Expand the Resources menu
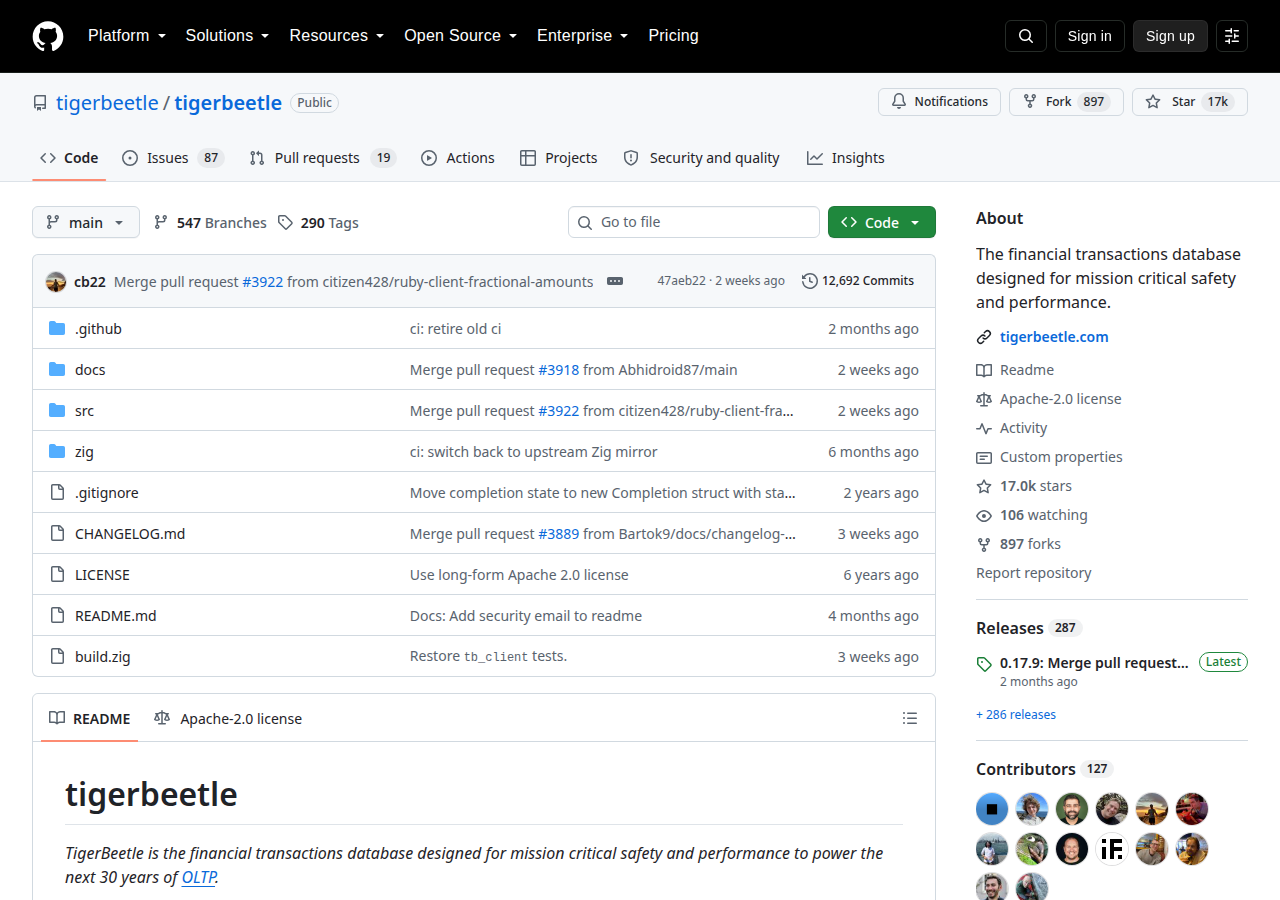Viewport: 1280px width, 900px height. pyautogui.click(x=337, y=36)
